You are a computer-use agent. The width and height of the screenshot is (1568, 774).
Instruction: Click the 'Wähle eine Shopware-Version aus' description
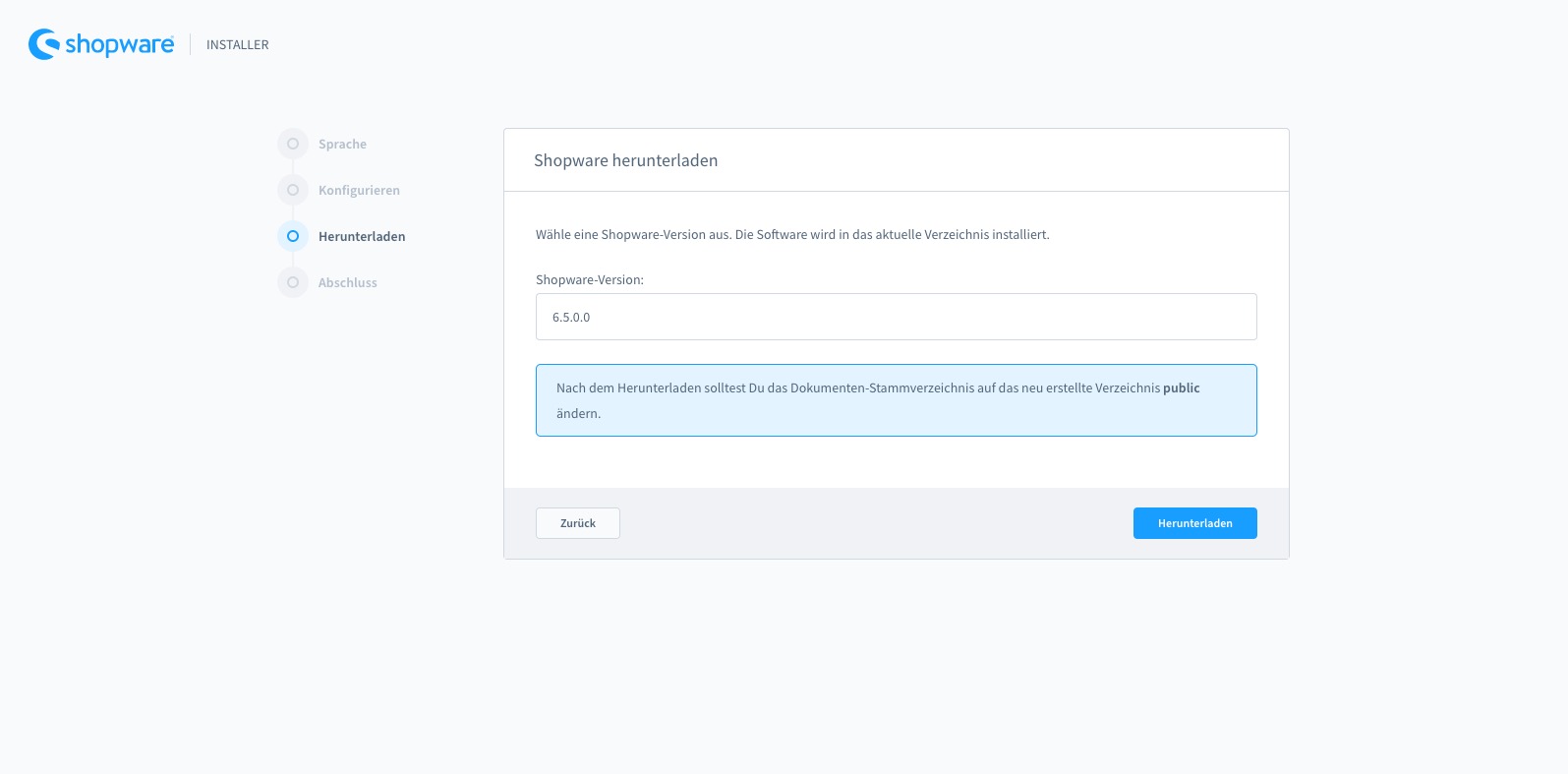click(792, 234)
